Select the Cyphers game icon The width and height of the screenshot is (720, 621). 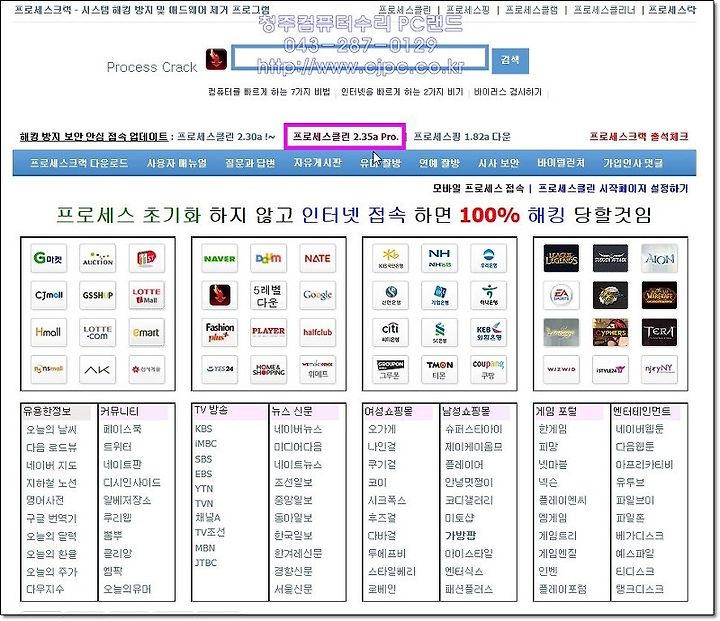pos(610,332)
